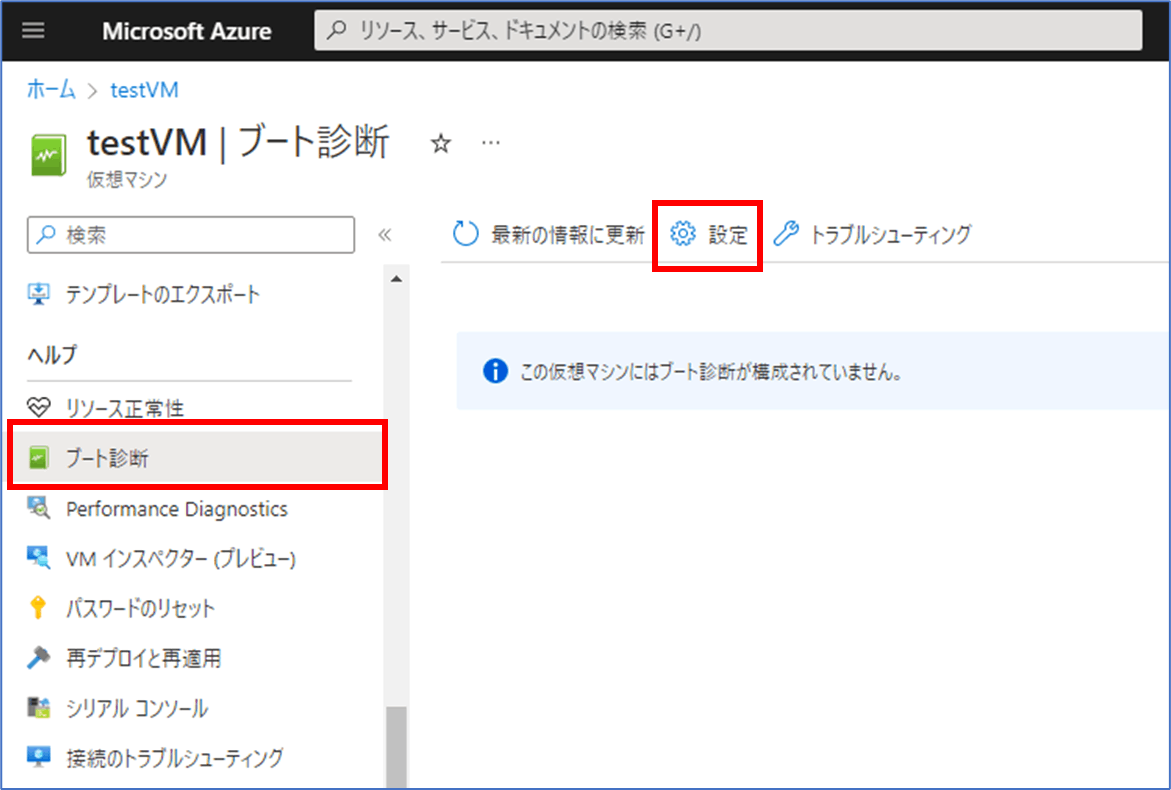Open テンプレートのエクスポート menu item
This screenshot has width=1171, height=790.
(163, 294)
